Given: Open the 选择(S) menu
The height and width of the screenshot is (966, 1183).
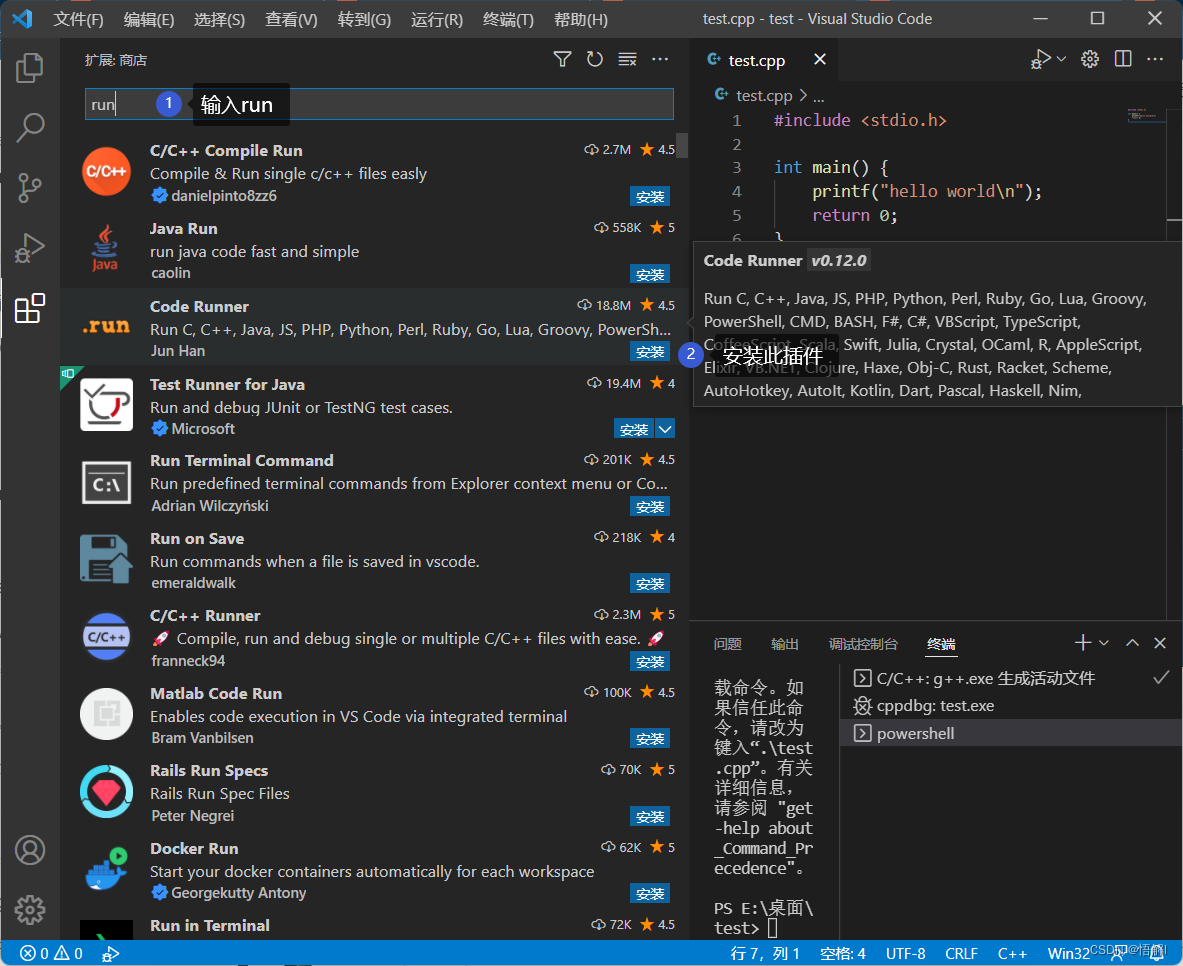Looking at the screenshot, I should pos(220,19).
